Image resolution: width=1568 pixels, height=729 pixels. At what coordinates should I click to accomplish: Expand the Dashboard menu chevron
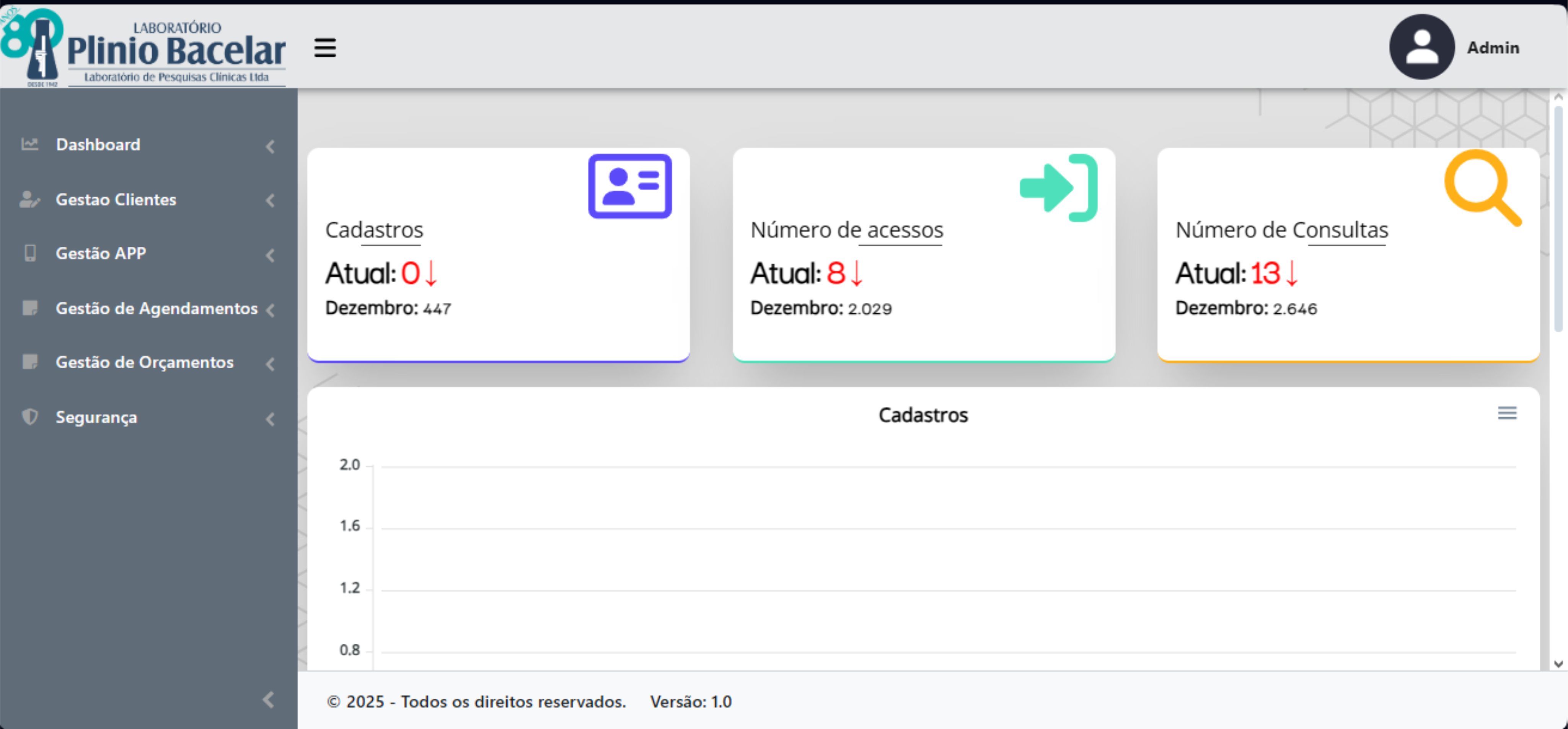point(270,146)
